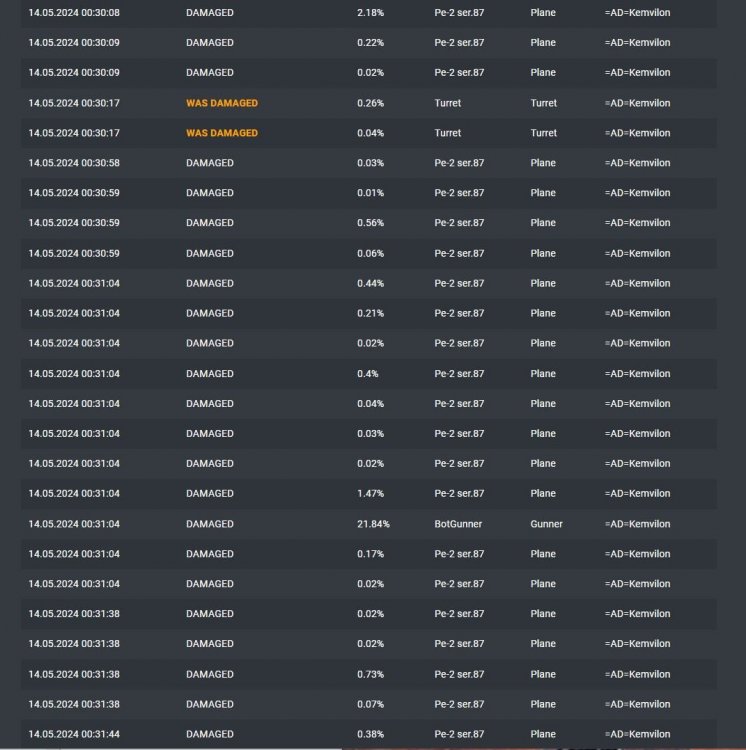Click the 00:31:44 timestamp
The width and height of the screenshot is (746, 750).
(x=74, y=735)
